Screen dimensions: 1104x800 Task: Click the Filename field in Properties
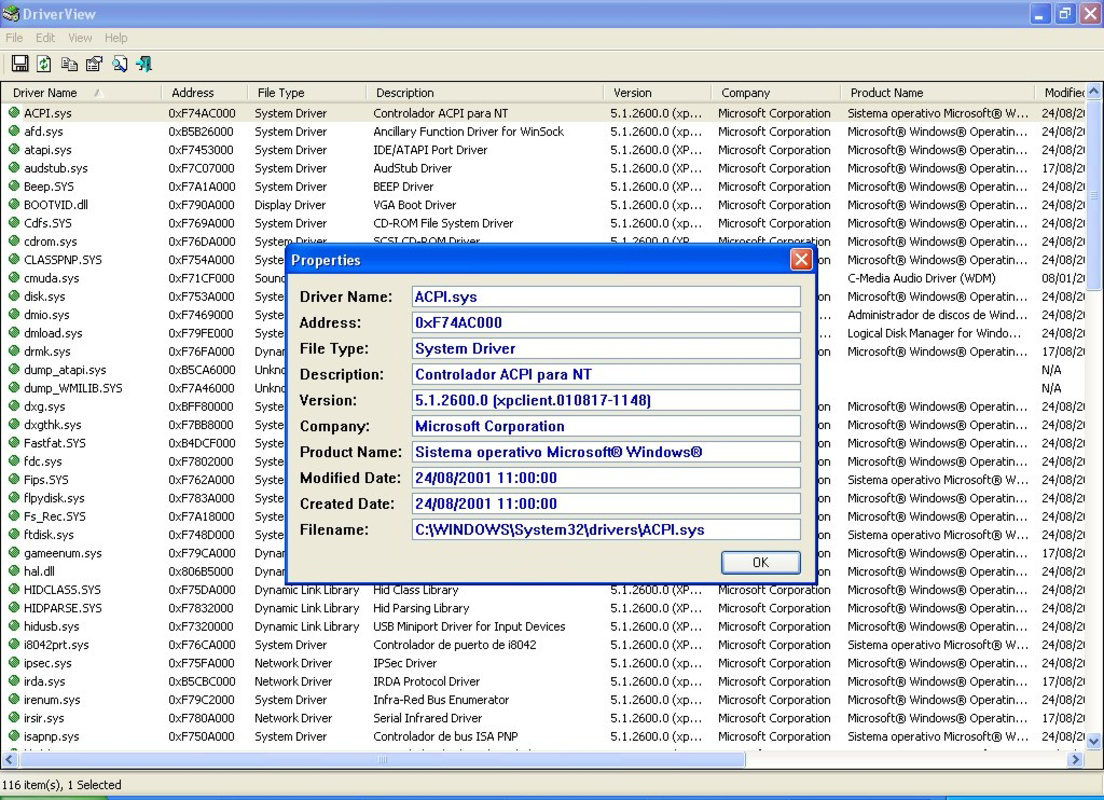pos(606,530)
